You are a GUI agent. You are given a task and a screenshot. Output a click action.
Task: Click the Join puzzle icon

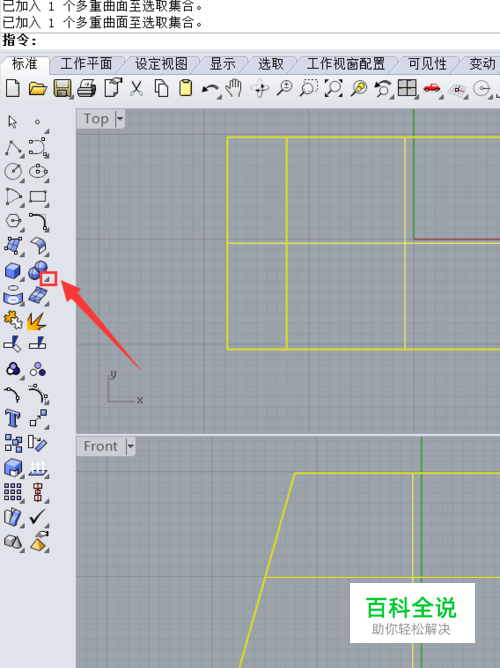[x=13, y=320]
